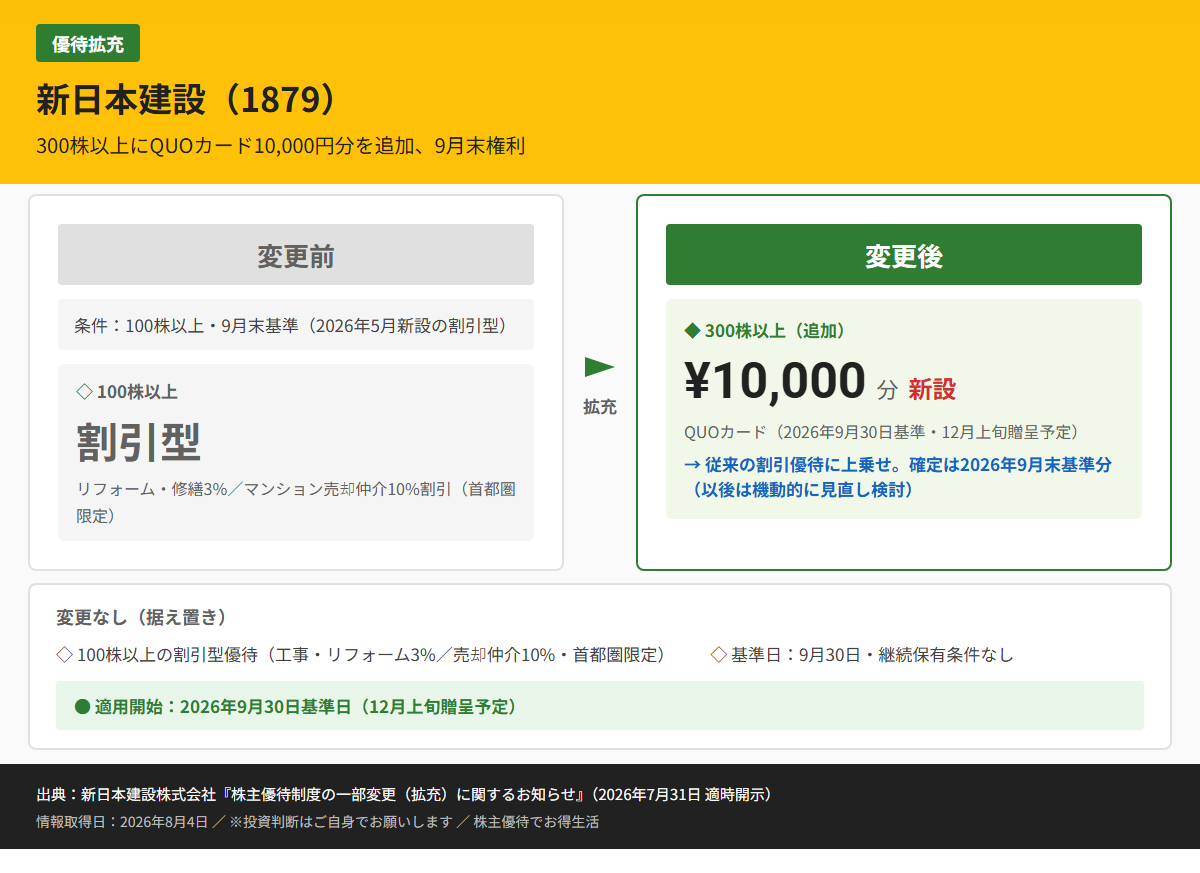
Task: Click the 優待拡充 green badge
Action: pyautogui.click(x=88, y=43)
